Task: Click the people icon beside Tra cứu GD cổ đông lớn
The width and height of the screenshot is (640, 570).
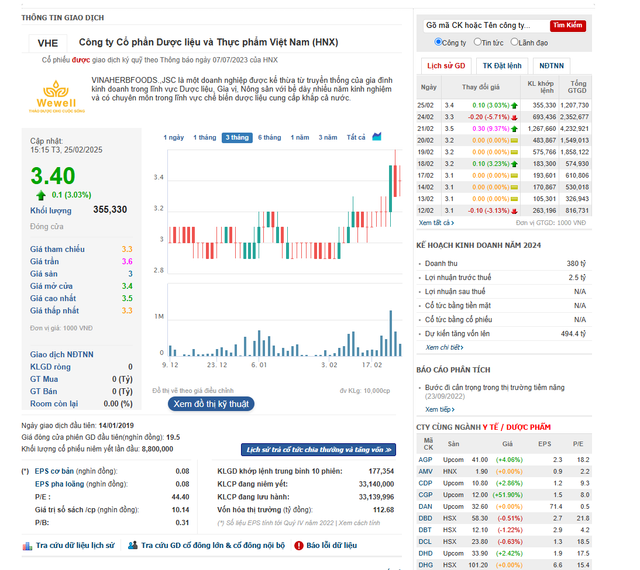Action: pos(133,546)
